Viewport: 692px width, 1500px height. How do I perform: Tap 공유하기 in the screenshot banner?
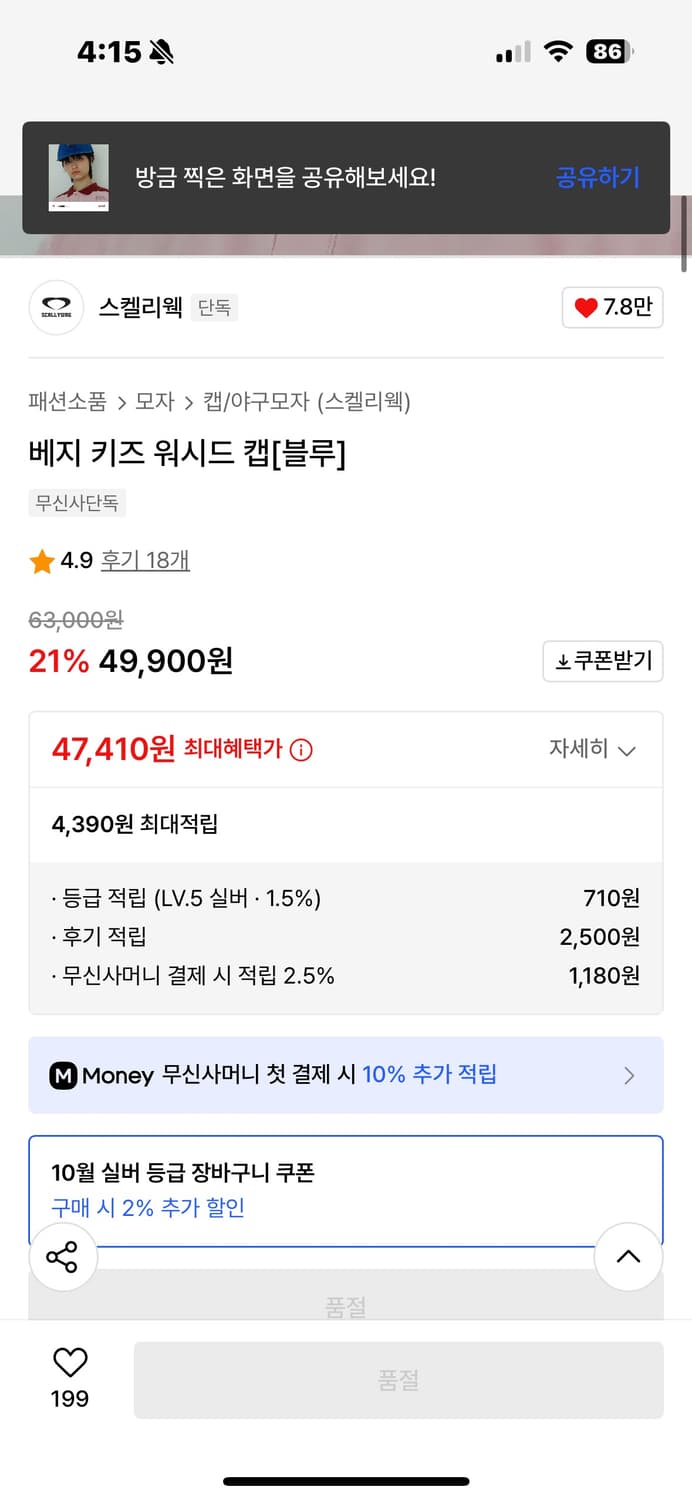(597, 178)
